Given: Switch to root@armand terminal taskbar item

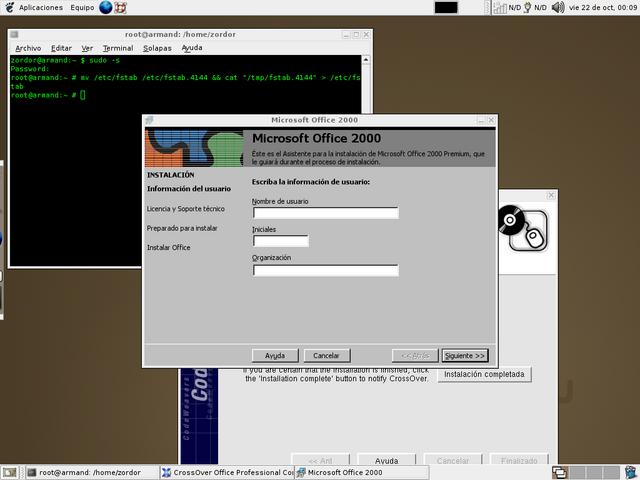Looking at the screenshot, I should (91, 473).
